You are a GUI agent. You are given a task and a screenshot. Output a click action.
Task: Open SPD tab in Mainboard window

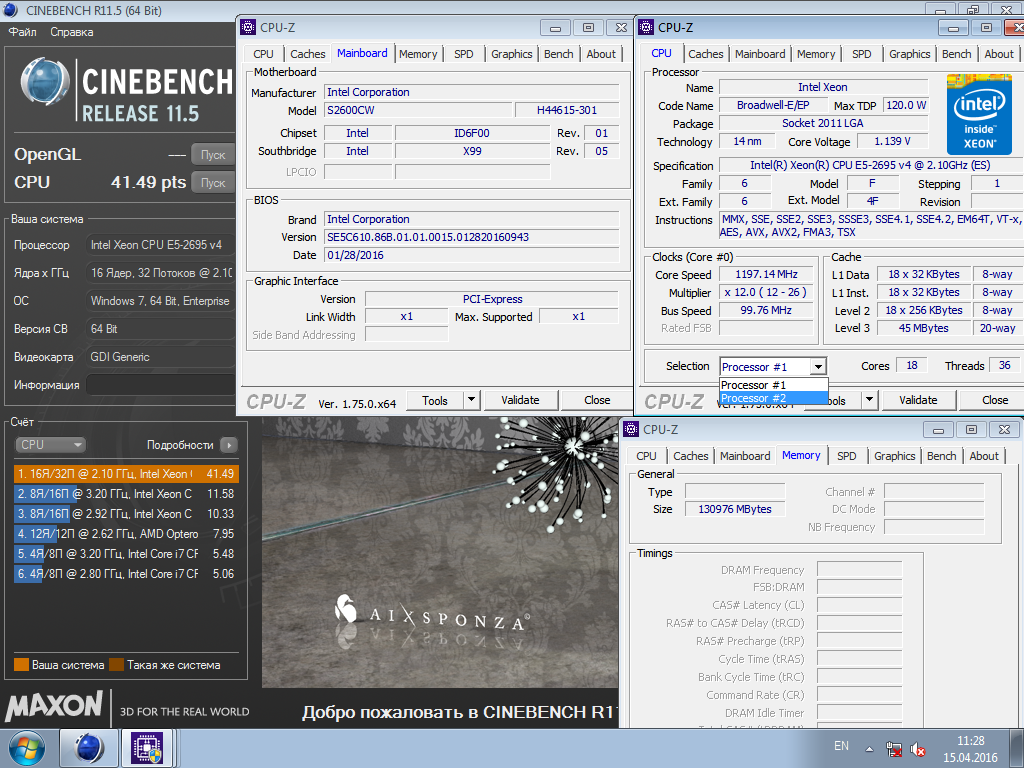[x=464, y=54]
